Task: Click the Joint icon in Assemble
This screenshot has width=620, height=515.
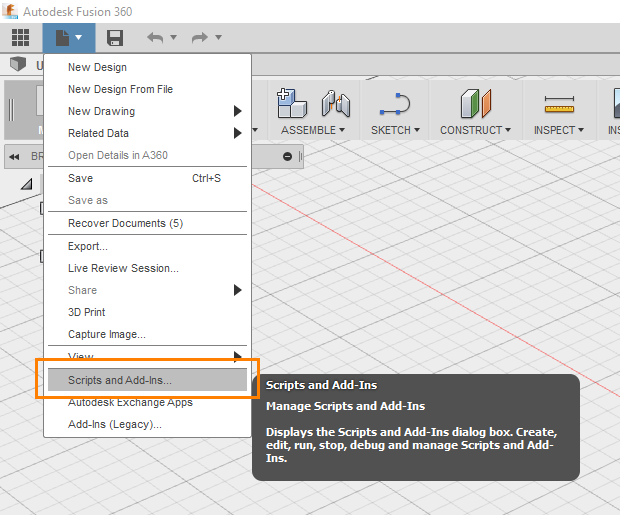Action: pos(335,103)
